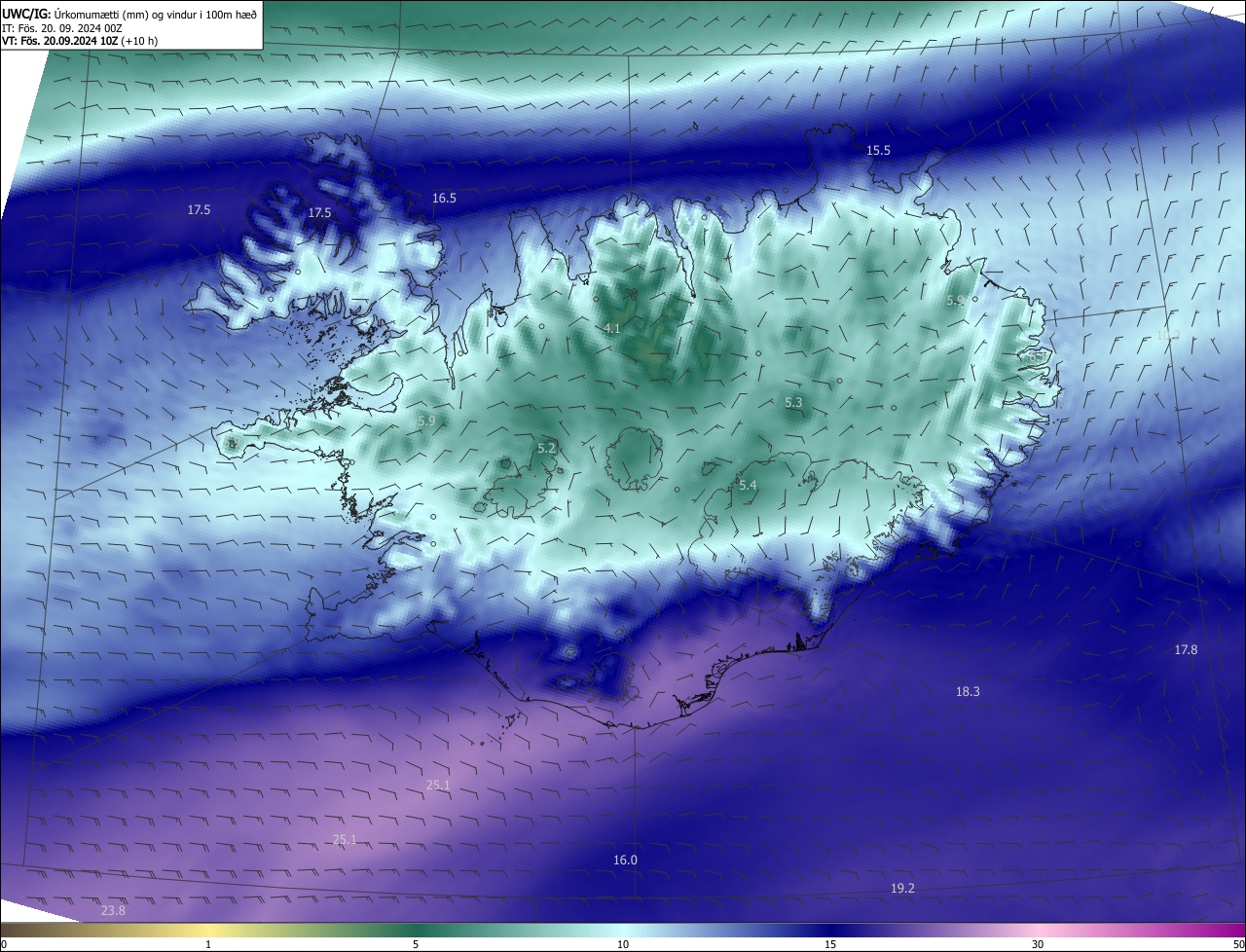The image size is (1246, 952).
Task: Click the 23.8 value label on the map
Action: [113, 910]
